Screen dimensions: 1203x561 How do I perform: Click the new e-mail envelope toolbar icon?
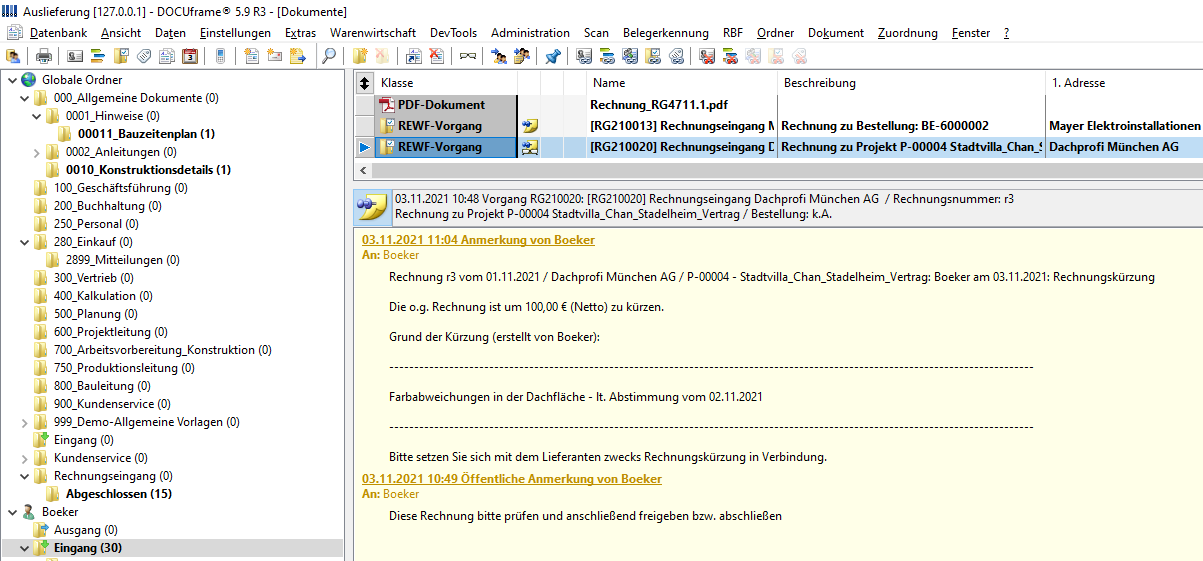(275, 56)
